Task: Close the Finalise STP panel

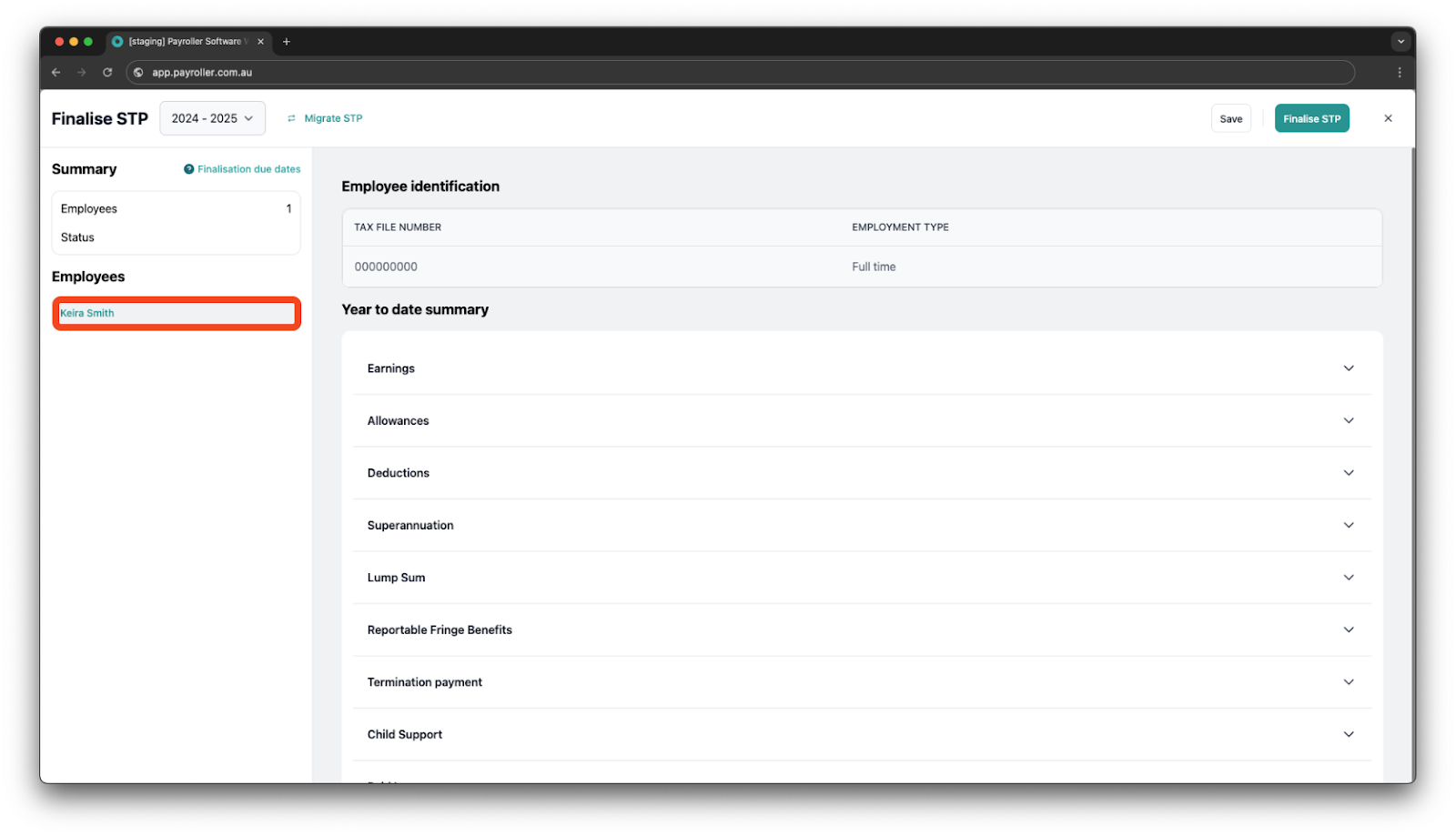Action: tap(1388, 118)
